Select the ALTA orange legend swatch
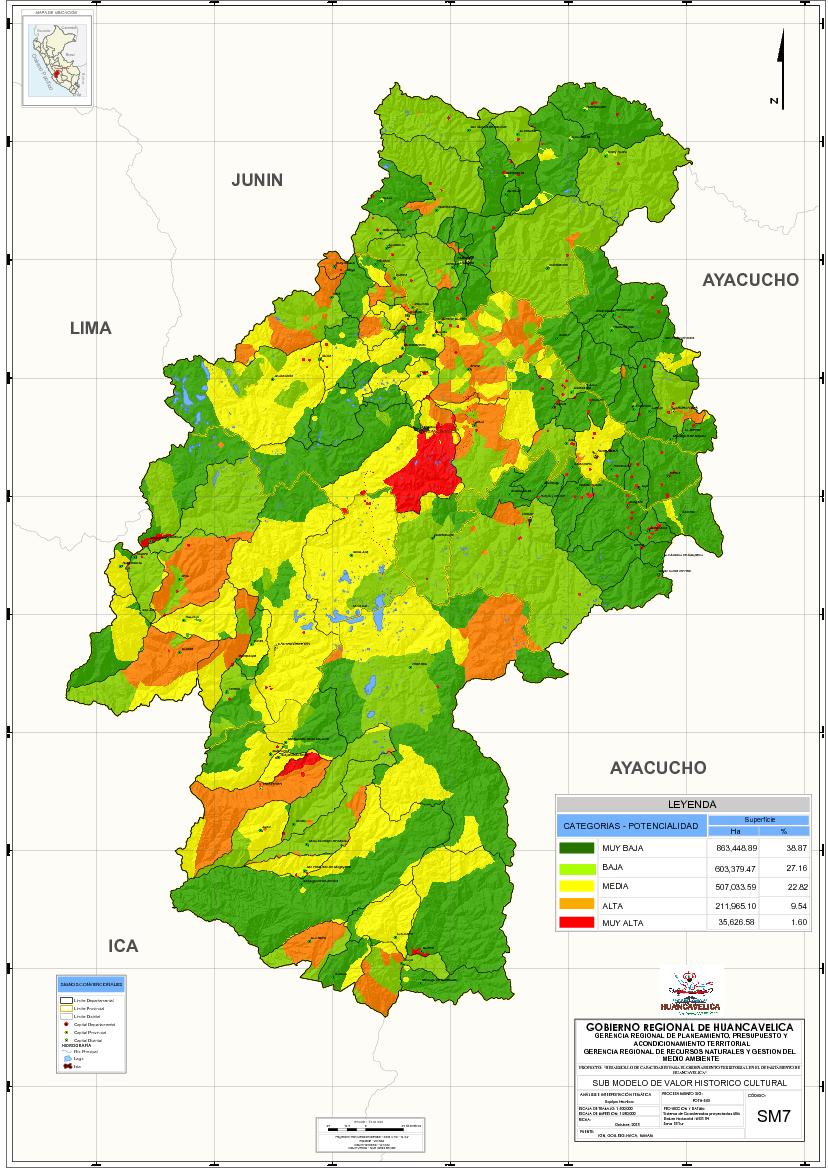 pos(577,905)
